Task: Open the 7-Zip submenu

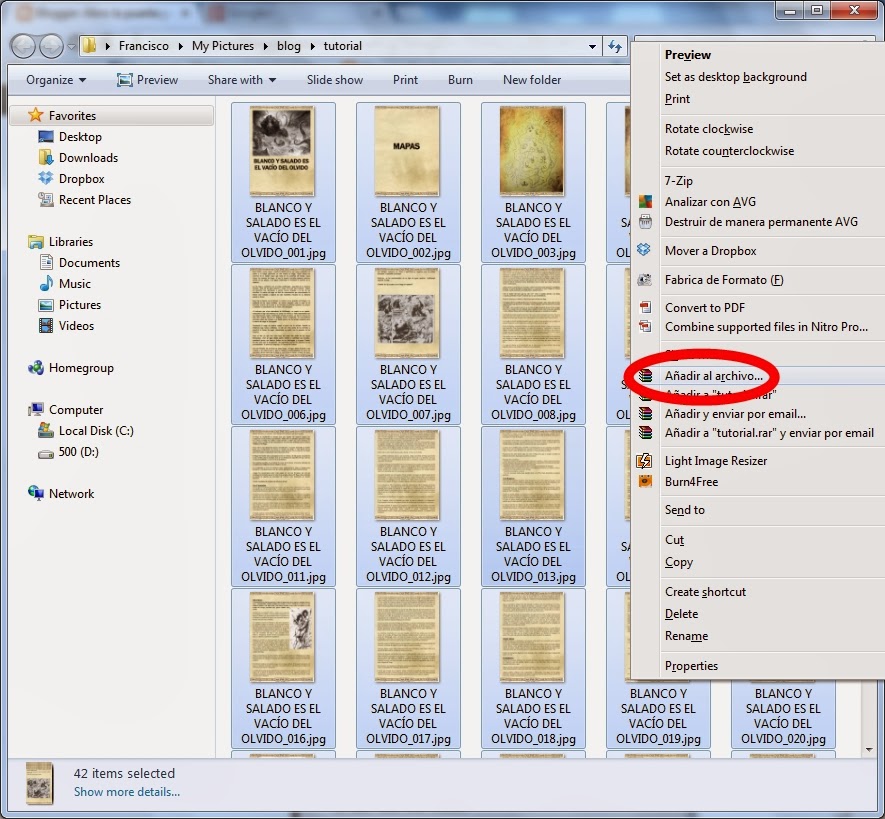Action: [678, 181]
